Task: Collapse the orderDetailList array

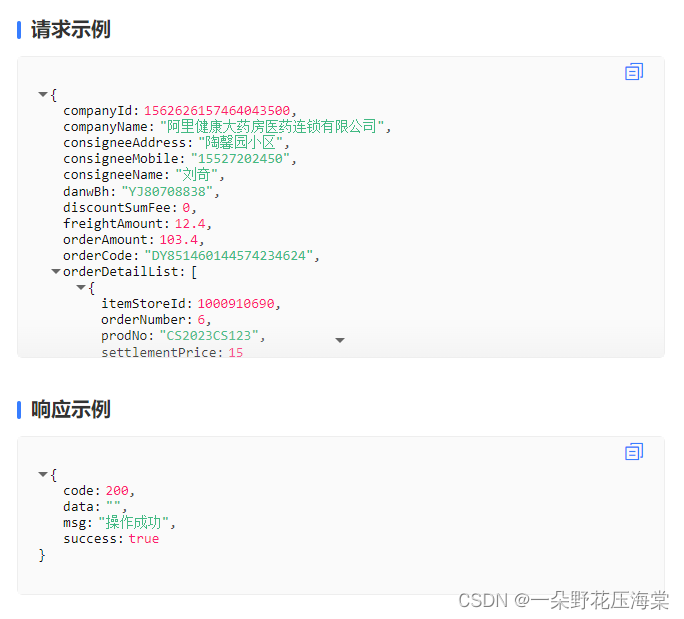Action: [56, 271]
